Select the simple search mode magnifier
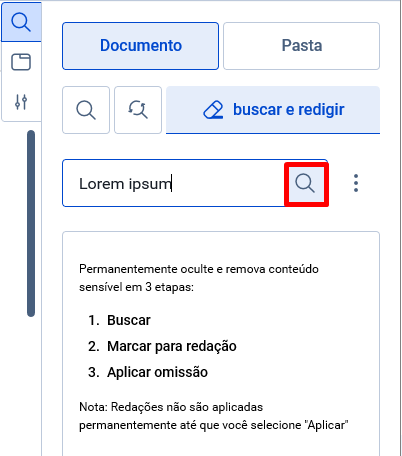 tap(86, 110)
